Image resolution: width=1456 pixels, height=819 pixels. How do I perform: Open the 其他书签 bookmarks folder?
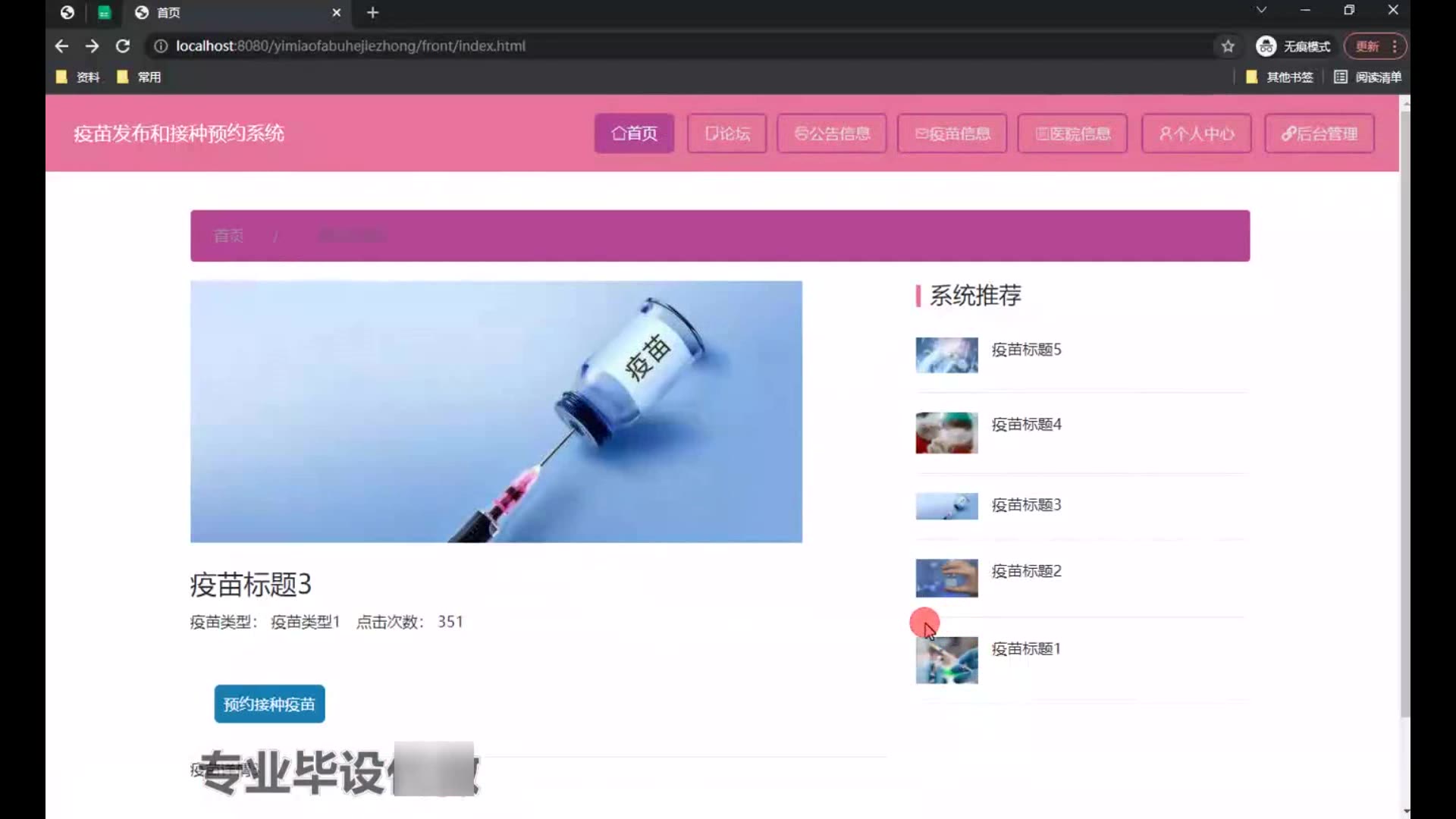(1280, 77)
